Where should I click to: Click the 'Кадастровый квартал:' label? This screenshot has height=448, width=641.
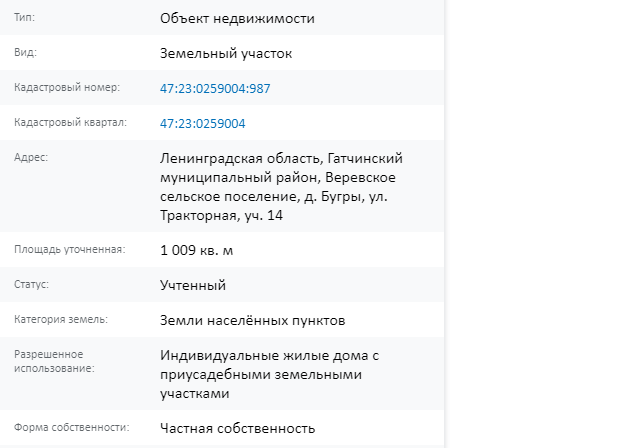[x=70, y=122]
